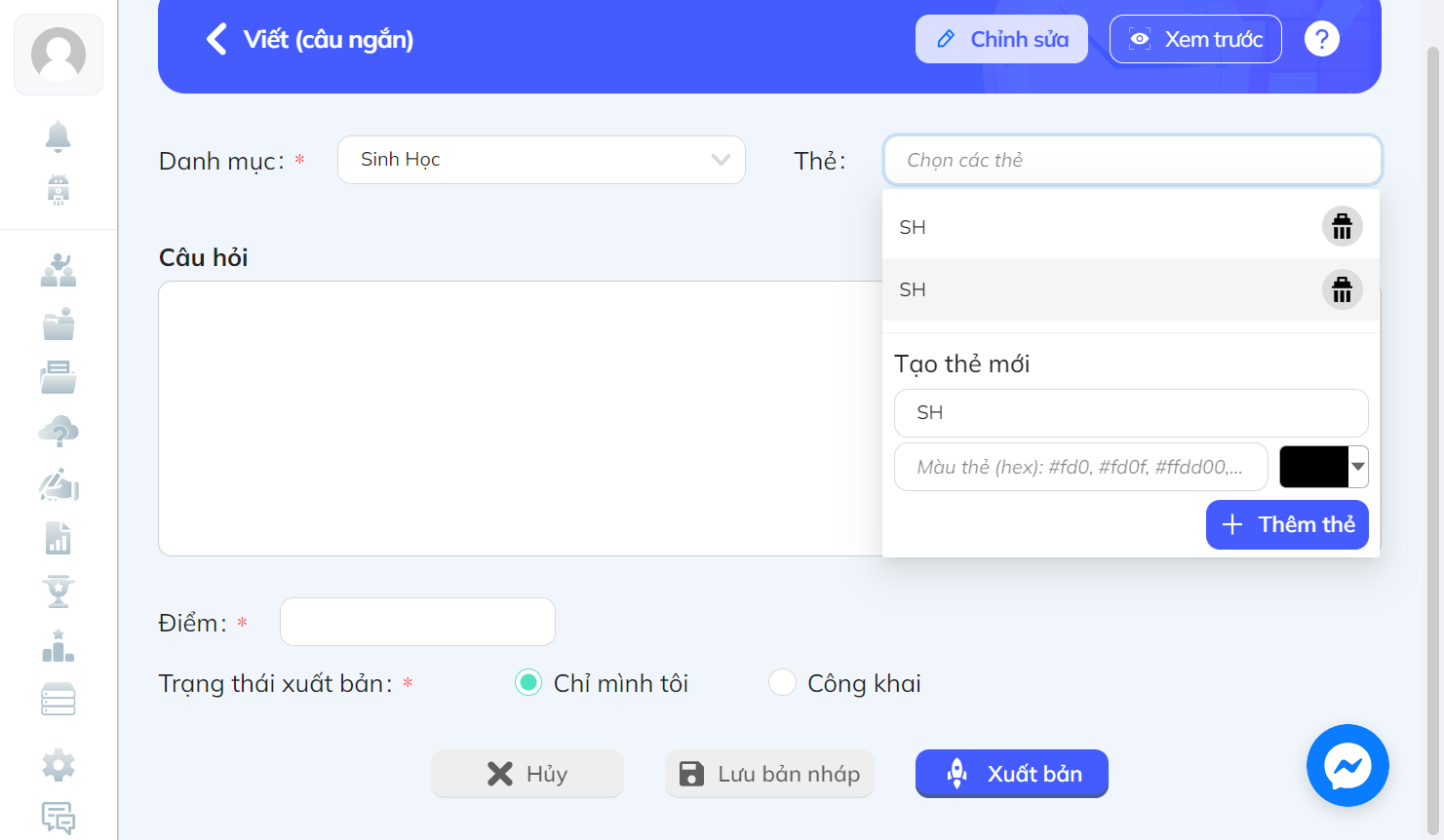Screen dimensions: 1444x840
Task: Open the server storage icon in sidebar
Action: (x=59, y=699)
